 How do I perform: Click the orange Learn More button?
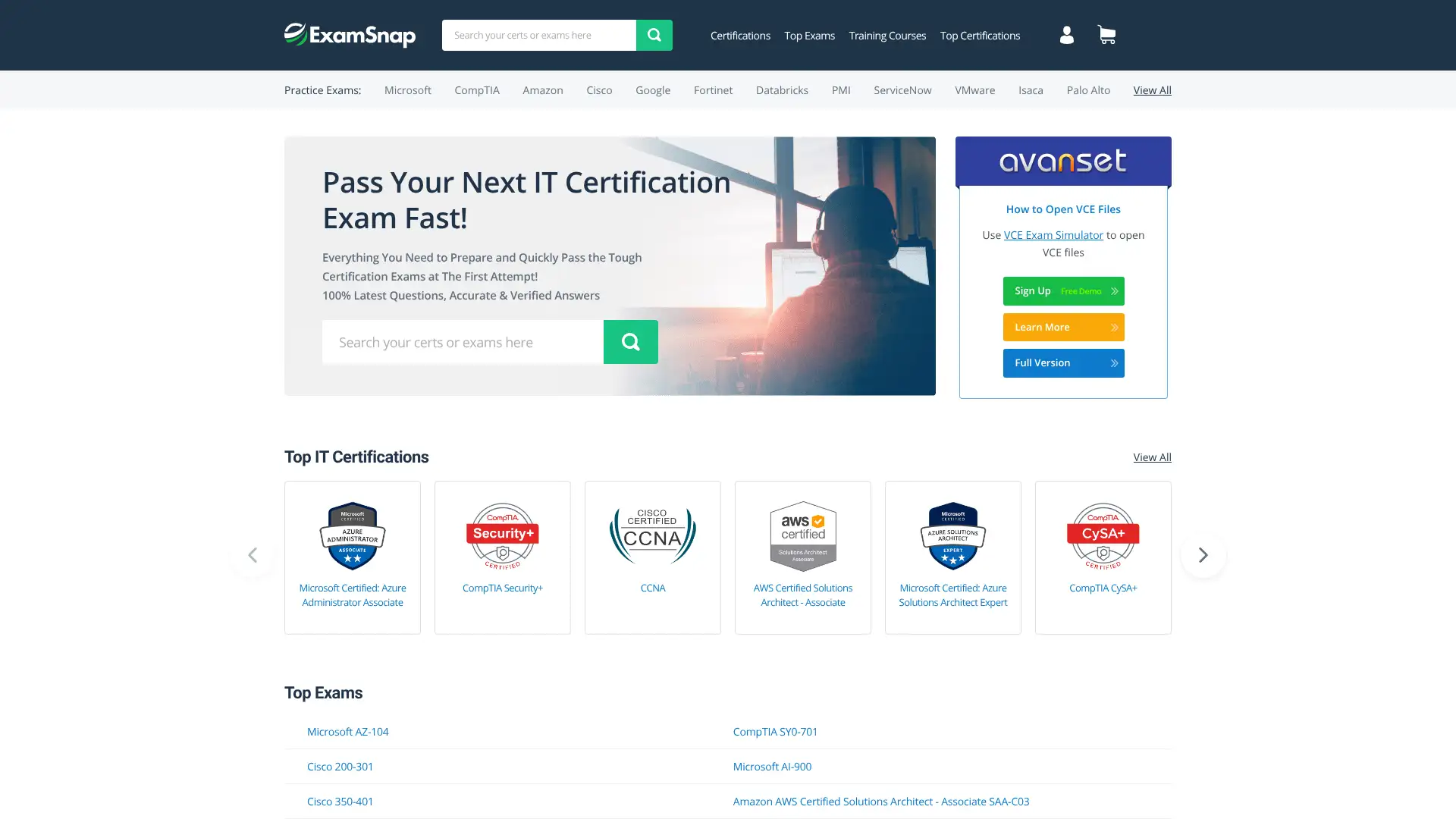coord(1063,328)
